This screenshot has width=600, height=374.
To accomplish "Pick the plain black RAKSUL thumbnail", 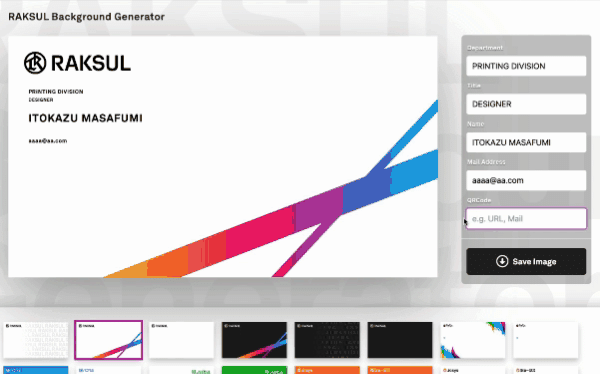I will [400, 340].
